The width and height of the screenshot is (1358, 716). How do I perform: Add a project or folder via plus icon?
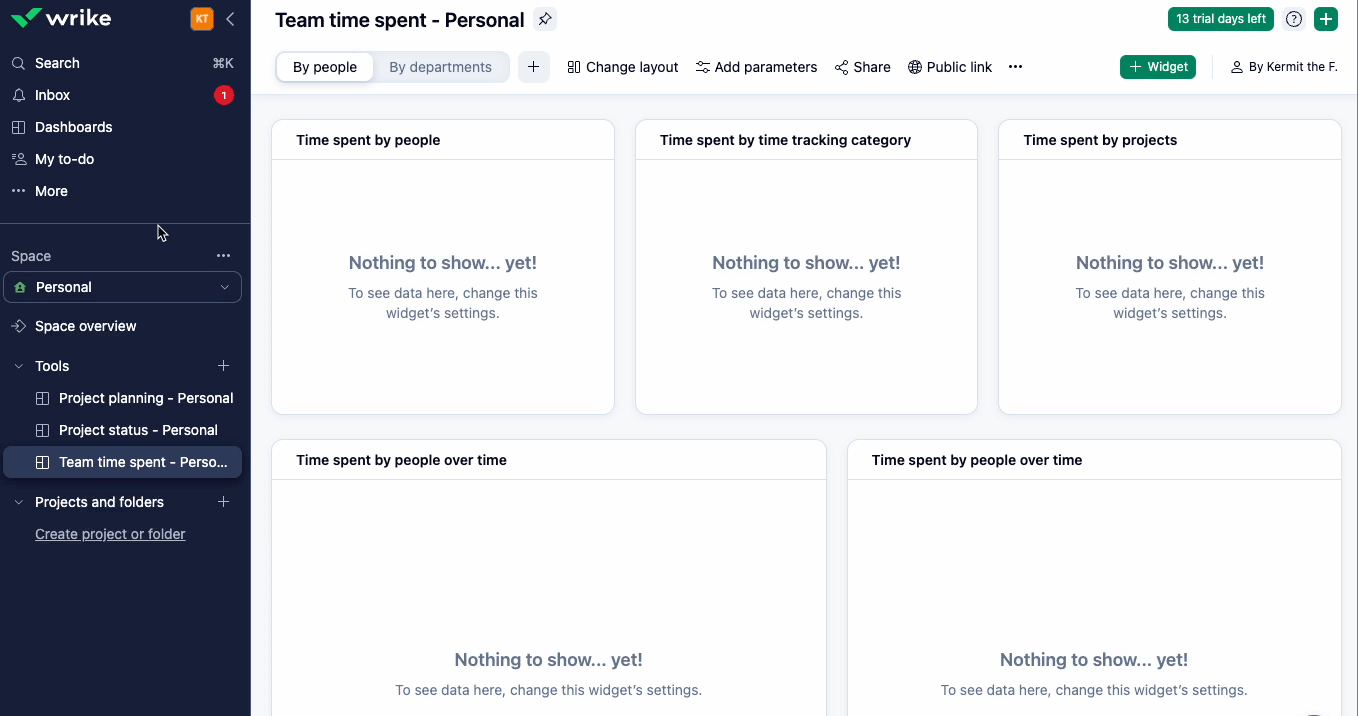(224, 502)
